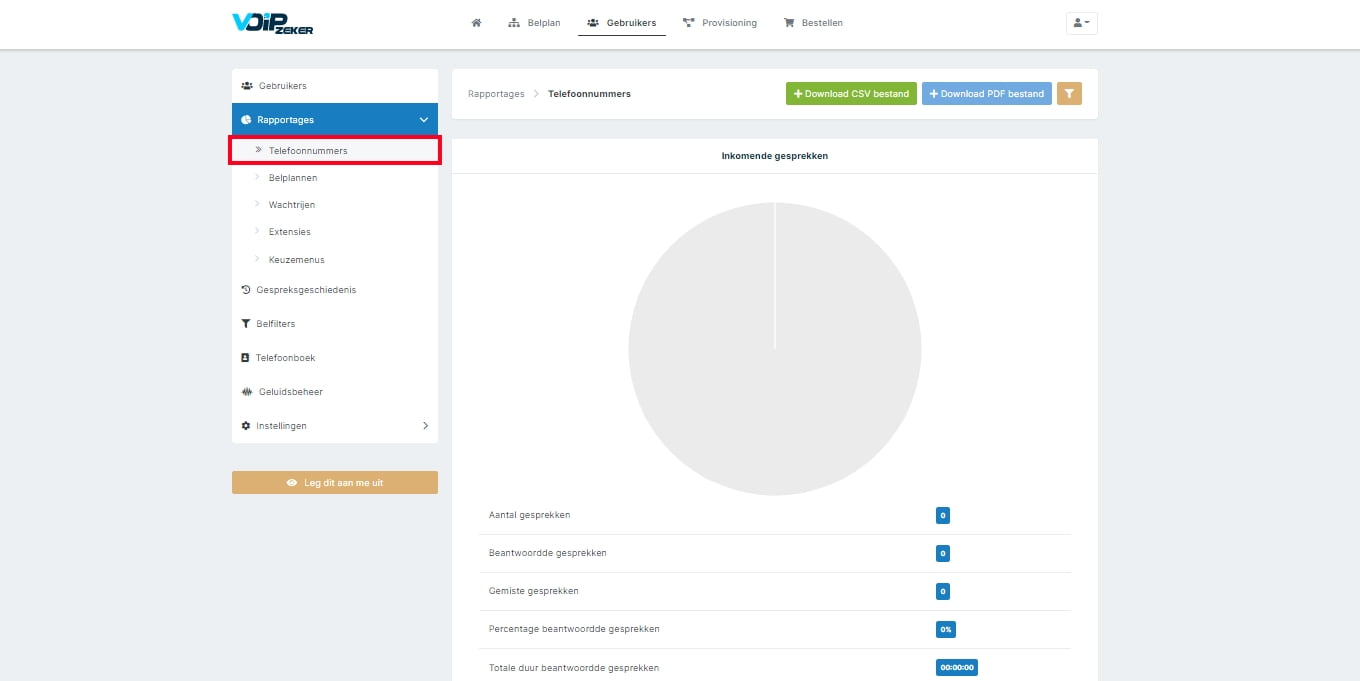Viewport: 1360px width, 681px height.
Task: Click the sidebar Gebruikers people icon
Action: tap(247, 86)
